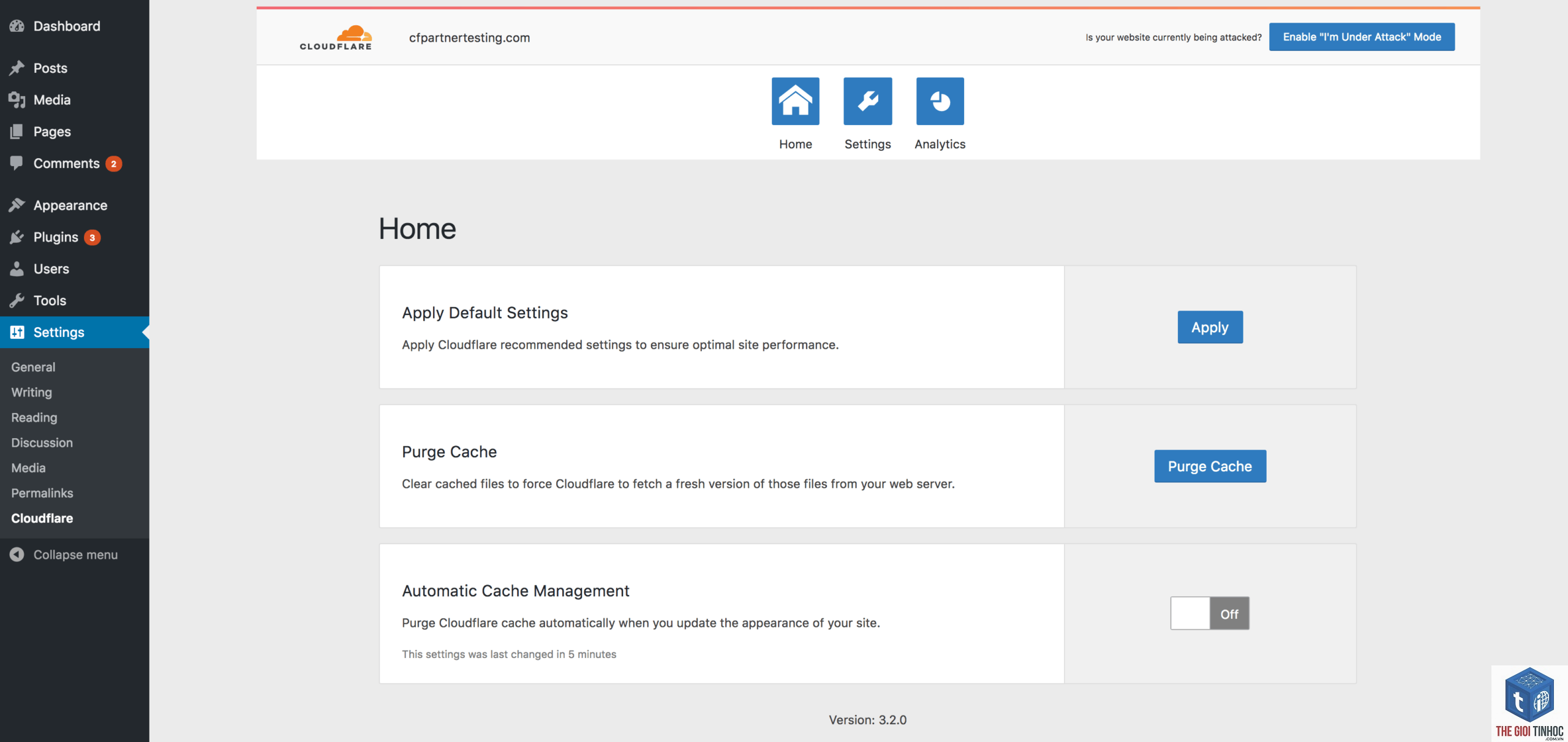Click the Collapse menu arrow icon
The image size is (1568, 742).
17,555
